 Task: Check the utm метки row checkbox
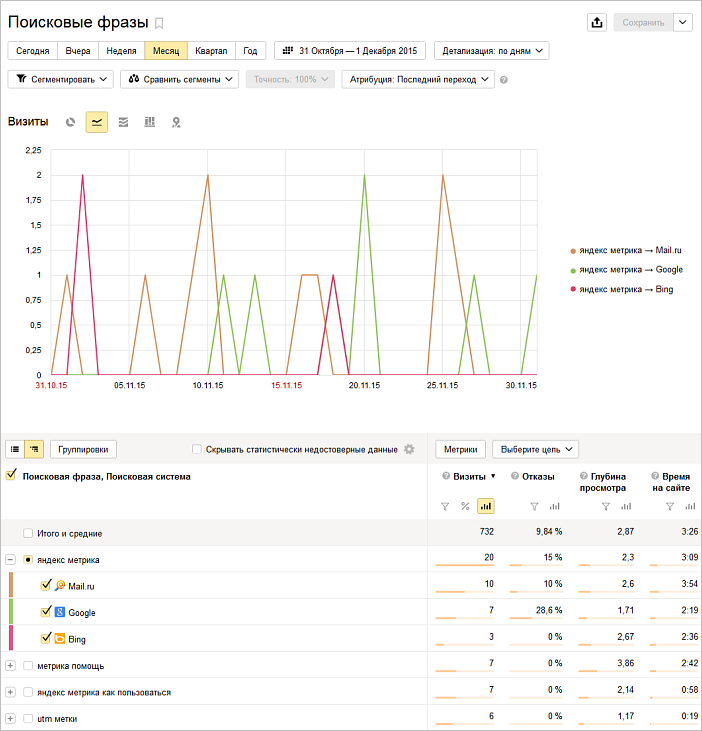click(x=28, y=718)
